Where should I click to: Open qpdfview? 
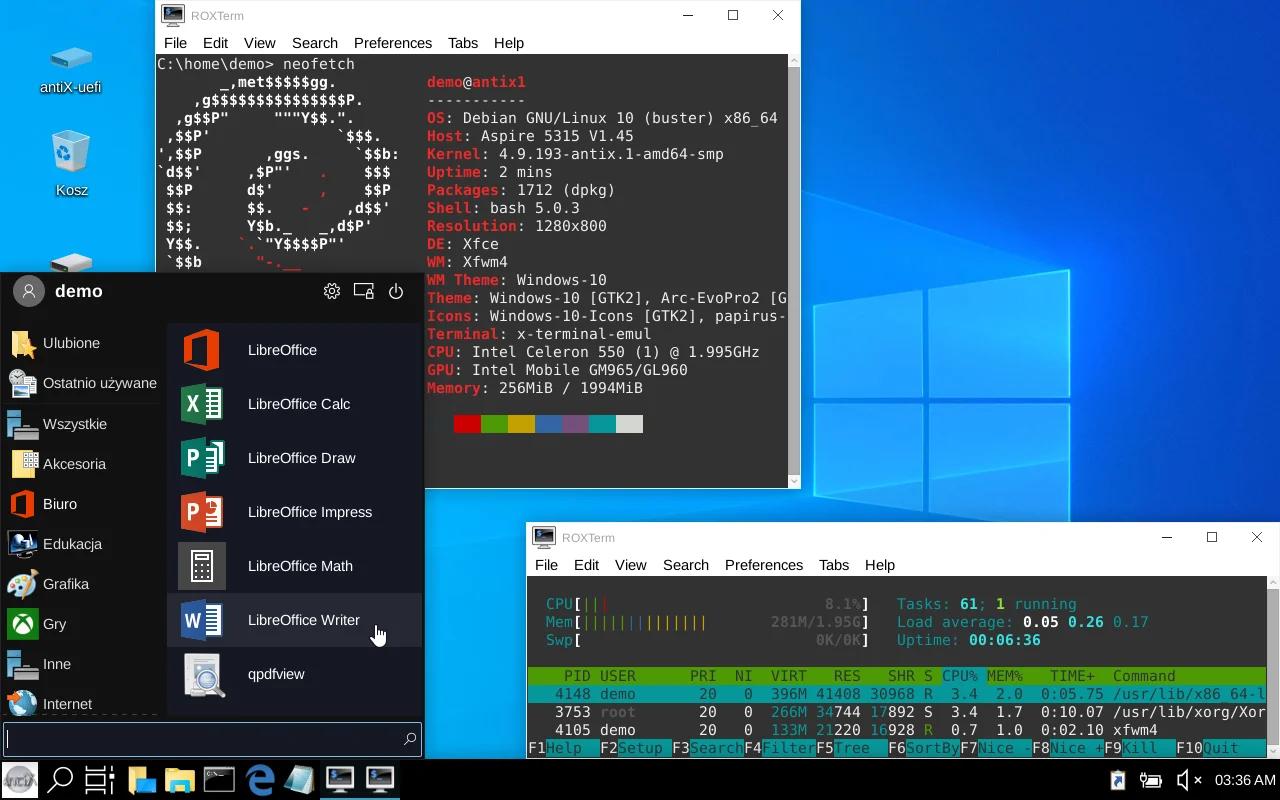coord(276,674)
